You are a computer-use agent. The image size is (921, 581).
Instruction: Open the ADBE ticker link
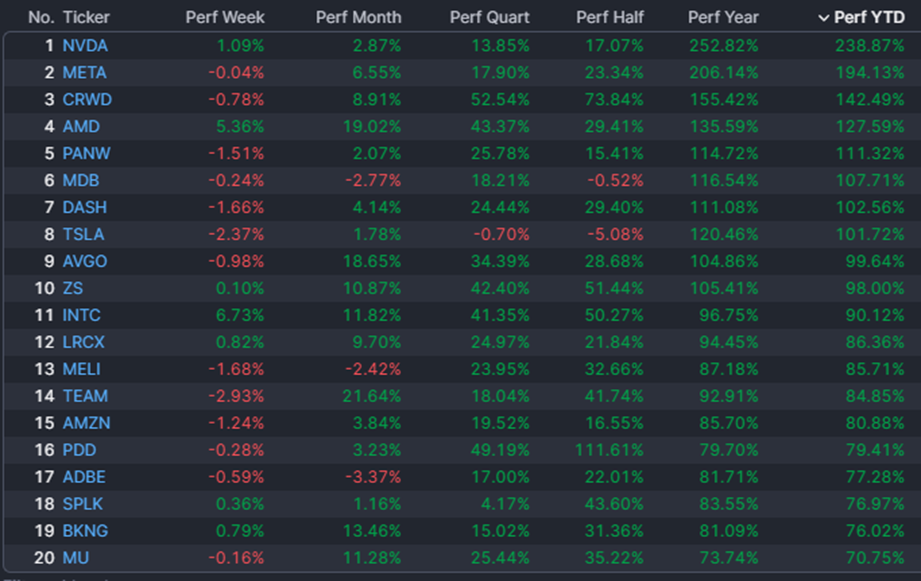click(x=84, y=477)
